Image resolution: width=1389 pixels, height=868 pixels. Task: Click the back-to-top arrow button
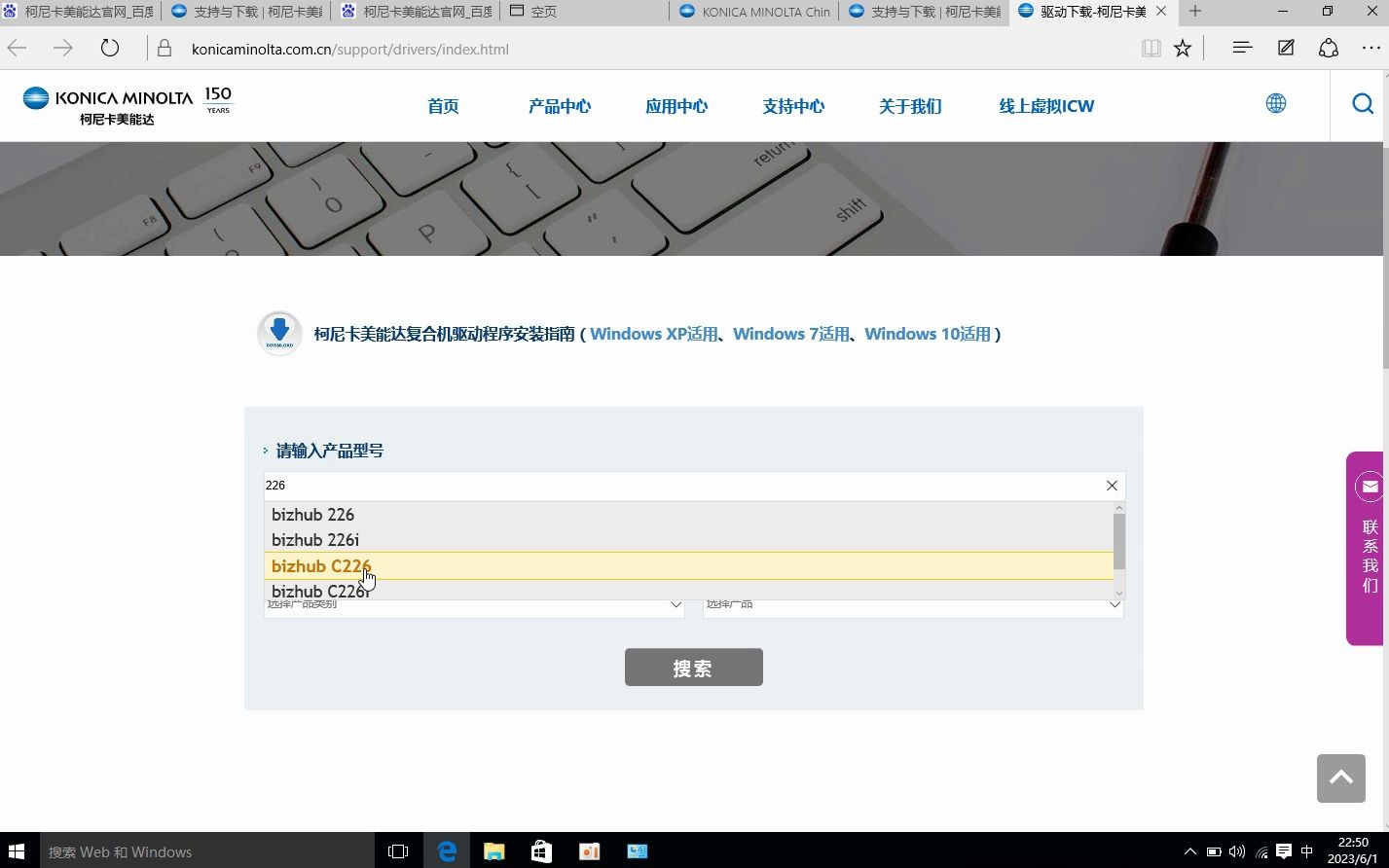[1341, 778]
